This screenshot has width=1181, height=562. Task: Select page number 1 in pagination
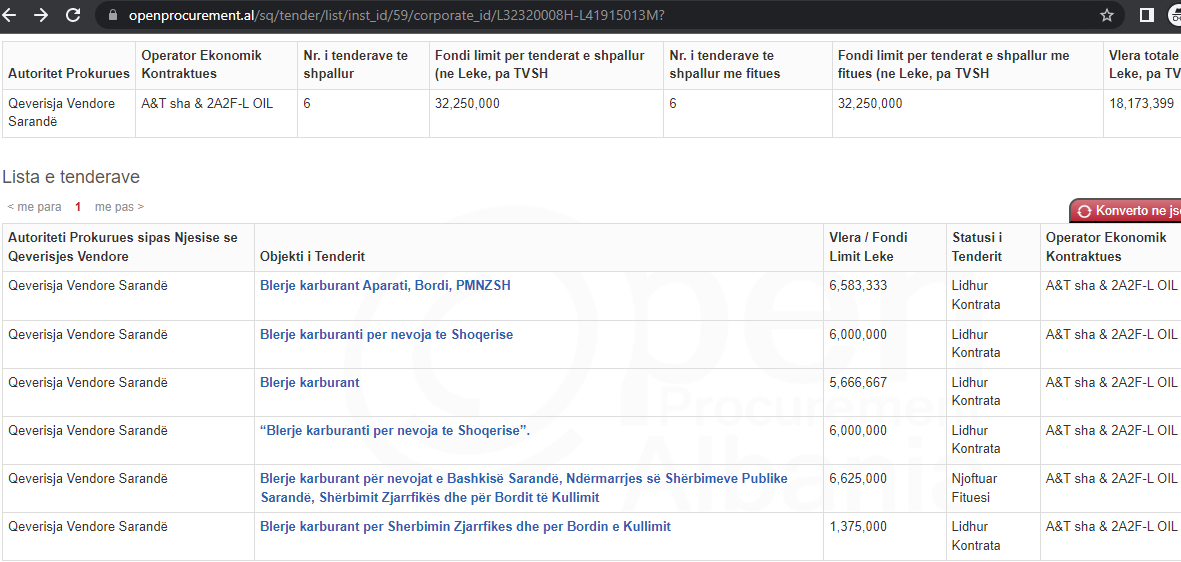pyautogui.click(x=78, y=207)
